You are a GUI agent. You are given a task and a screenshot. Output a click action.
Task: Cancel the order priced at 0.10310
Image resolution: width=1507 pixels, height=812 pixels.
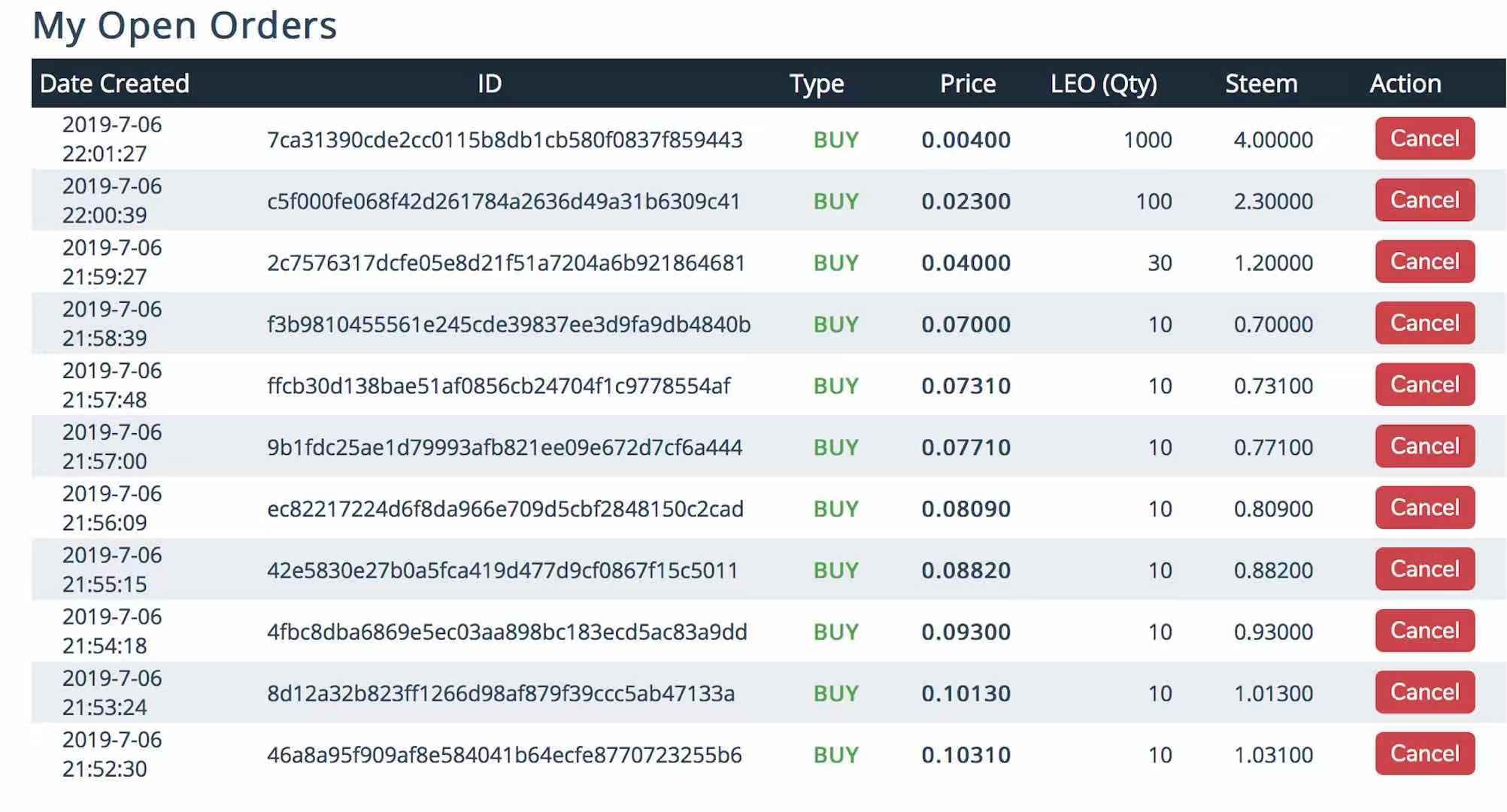tap(1424, 754)
